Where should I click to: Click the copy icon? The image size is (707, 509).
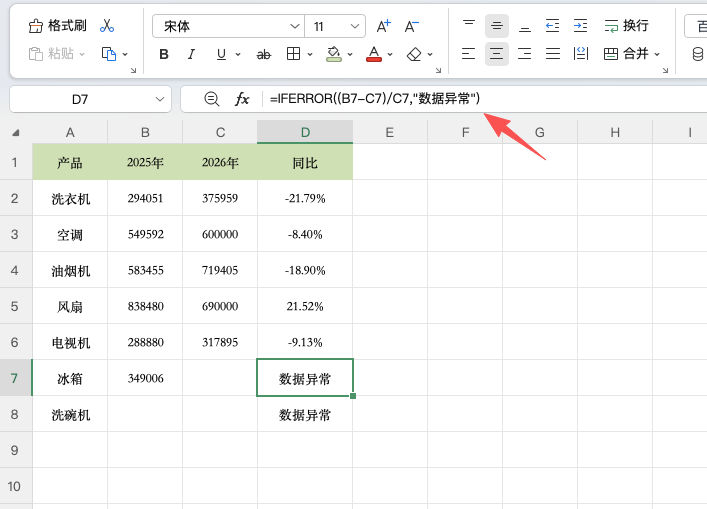tap(109, 54)
